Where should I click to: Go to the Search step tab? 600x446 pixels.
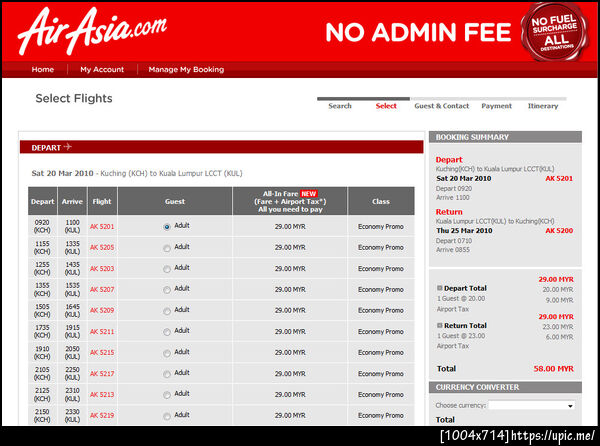[340, 106]
